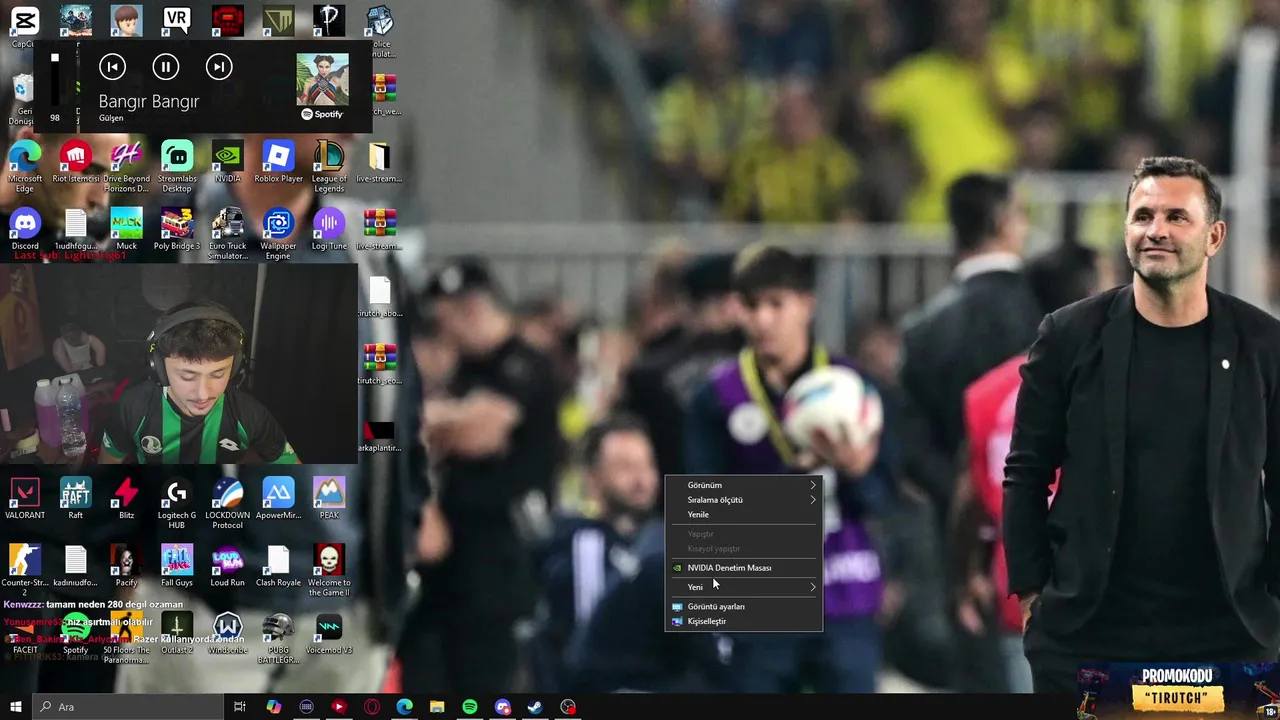
Task: Select Streamlabs Desktop icon
Action: pos(177,166)
